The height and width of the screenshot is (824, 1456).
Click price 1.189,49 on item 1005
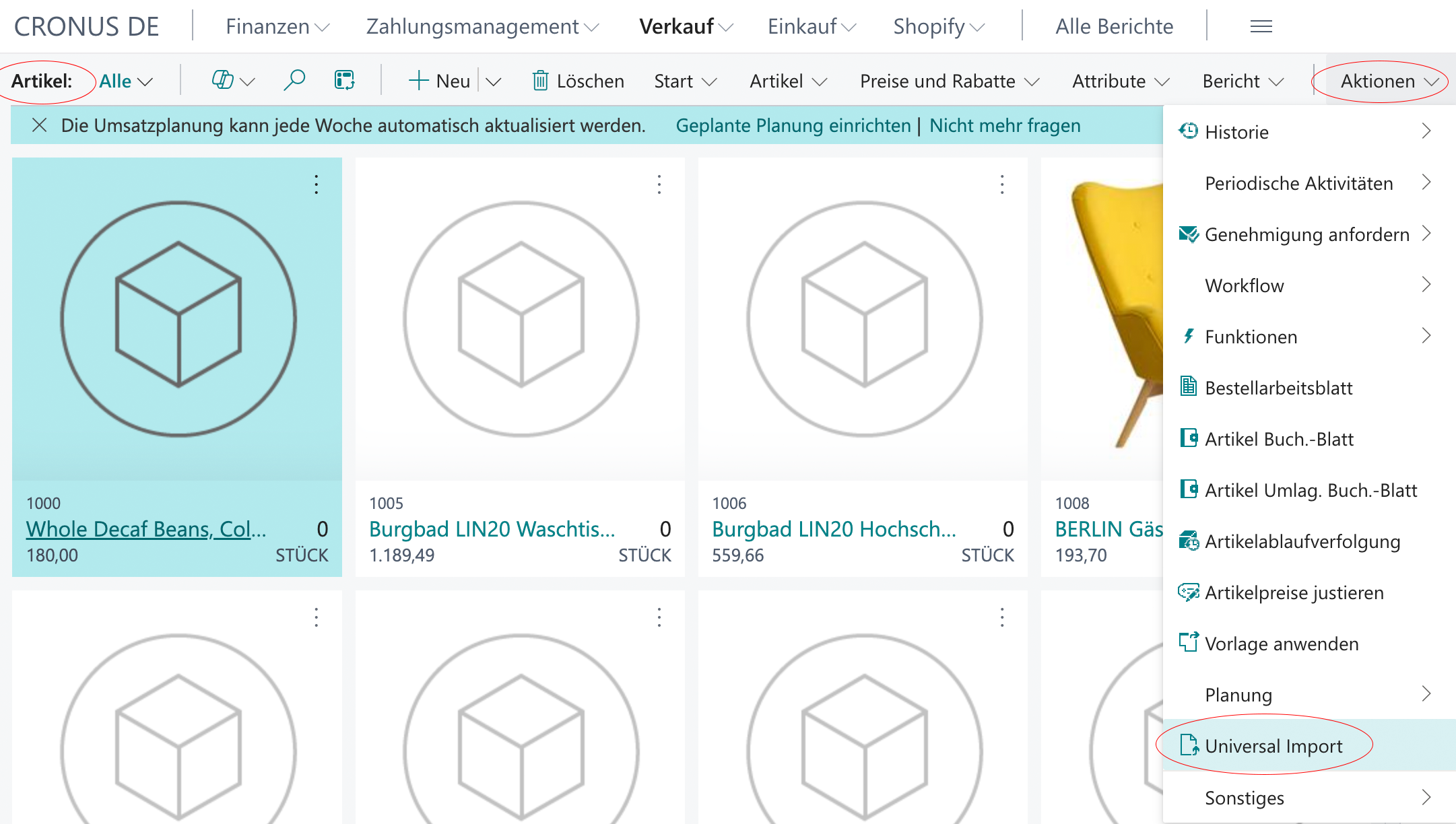402,555
